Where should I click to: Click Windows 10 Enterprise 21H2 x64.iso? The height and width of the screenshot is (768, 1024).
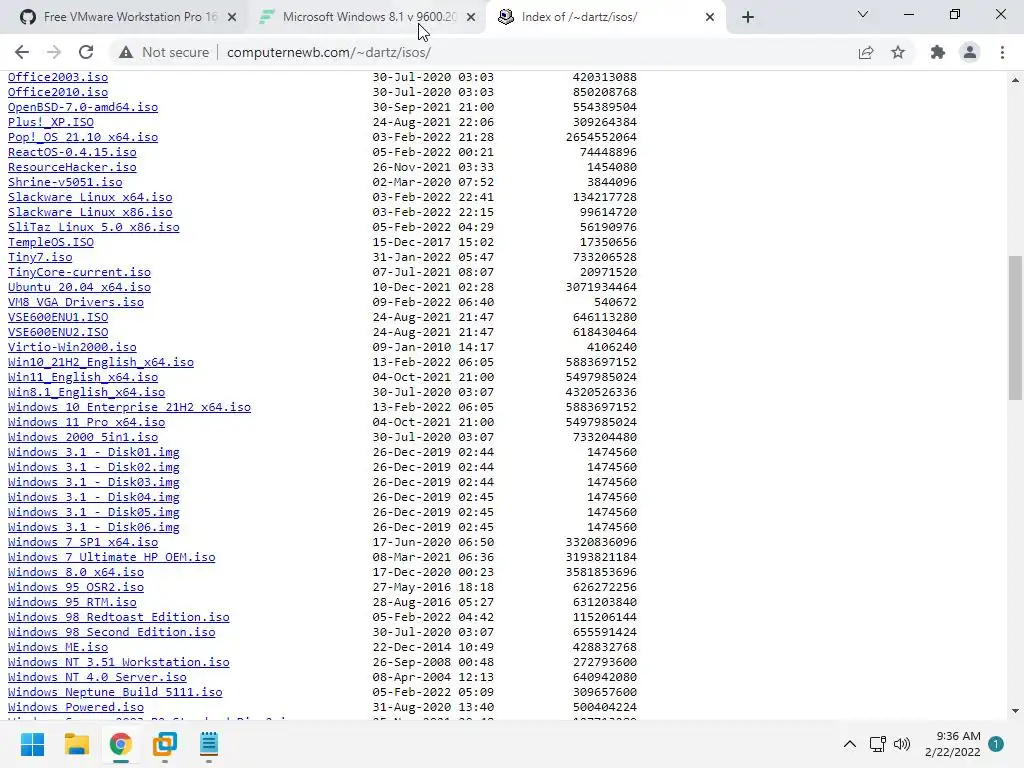point(129,408)
